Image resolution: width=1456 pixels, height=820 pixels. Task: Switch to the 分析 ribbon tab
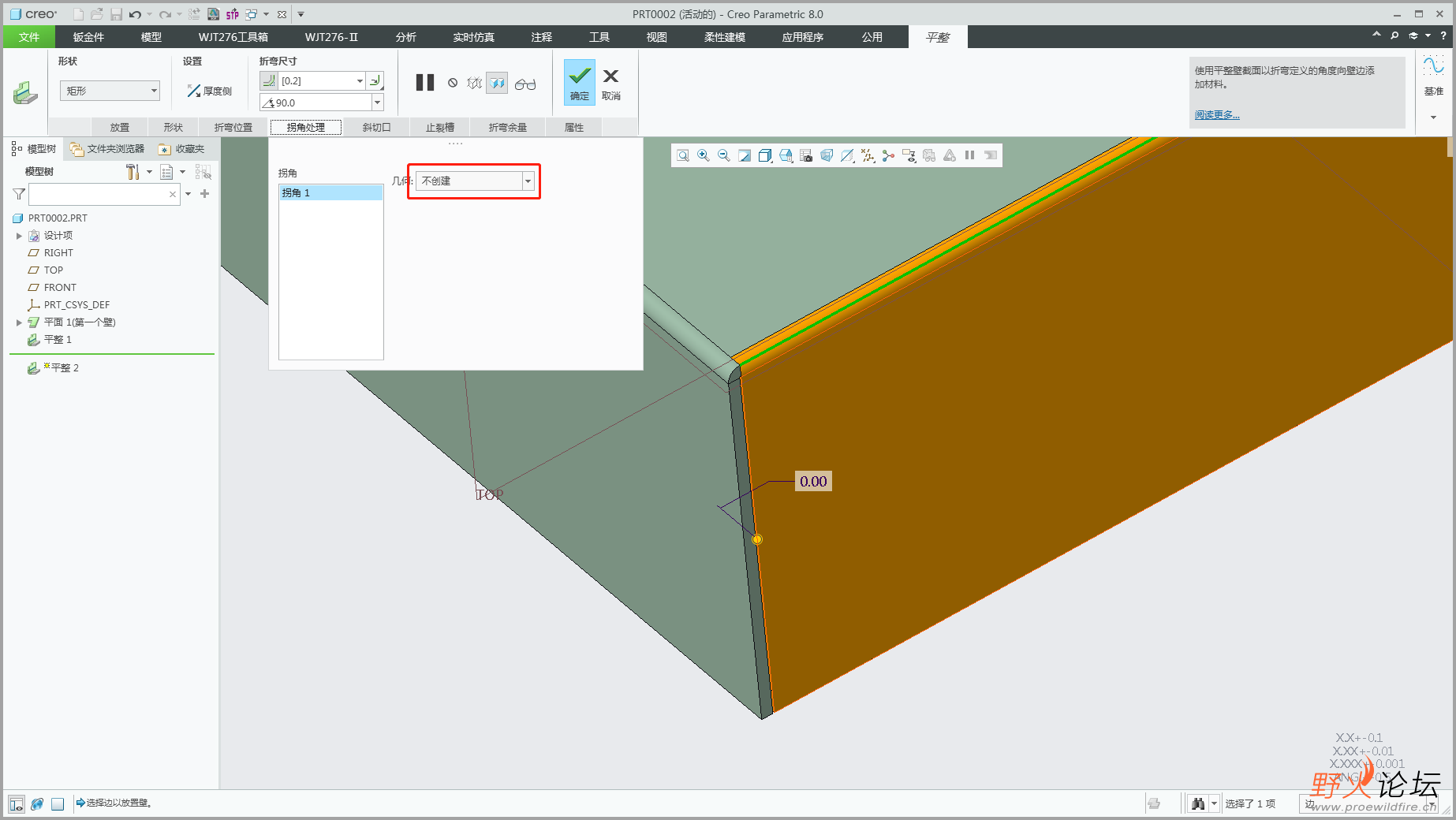point(406,37)
